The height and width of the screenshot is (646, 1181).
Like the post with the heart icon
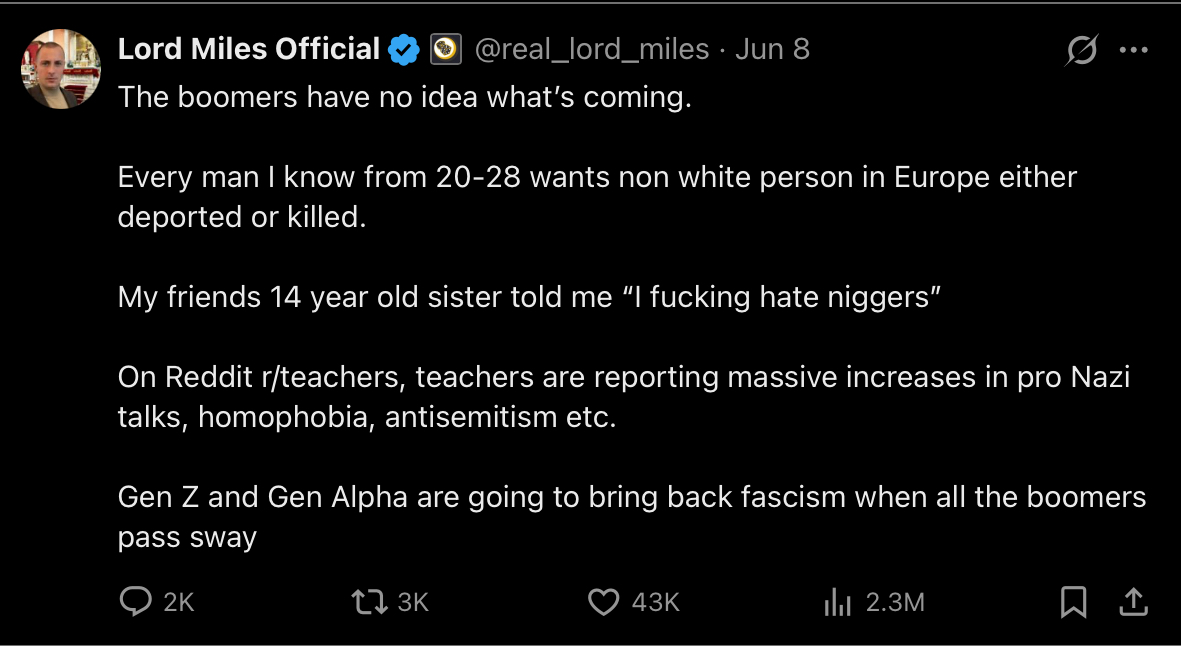point(603,602)
